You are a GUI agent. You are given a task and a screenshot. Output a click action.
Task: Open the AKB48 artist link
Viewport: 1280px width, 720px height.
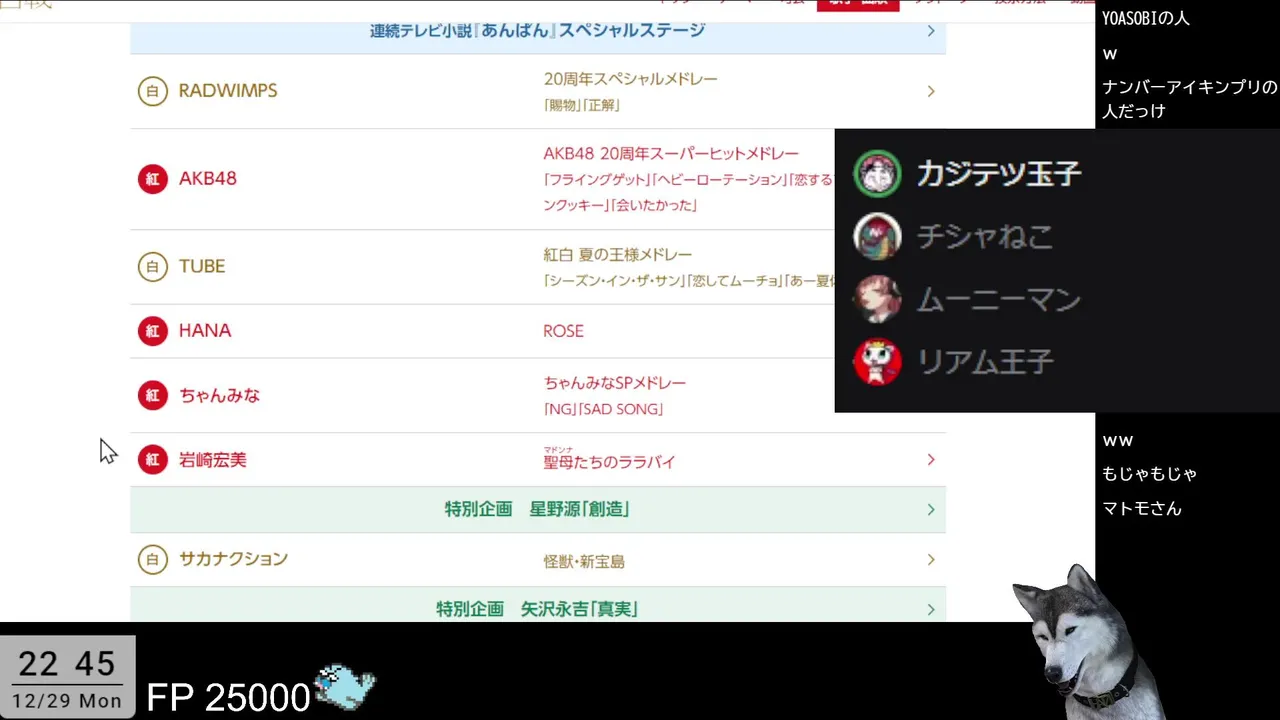(x=208, y=179)
